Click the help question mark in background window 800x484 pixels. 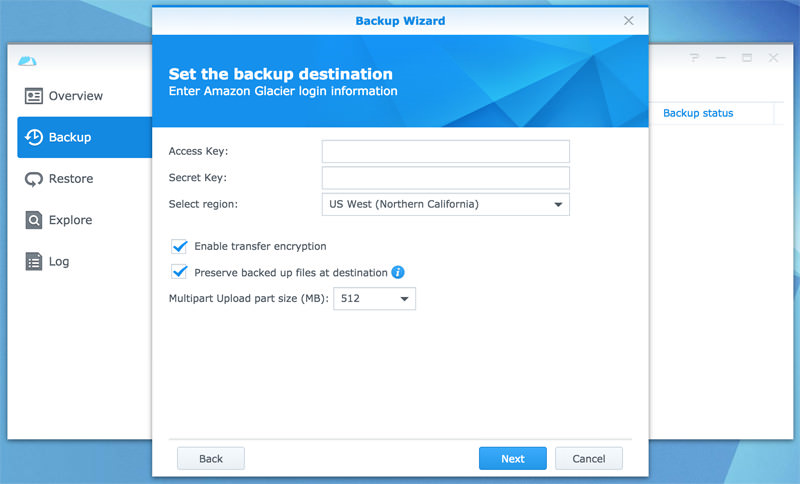[x=694, y=58]
